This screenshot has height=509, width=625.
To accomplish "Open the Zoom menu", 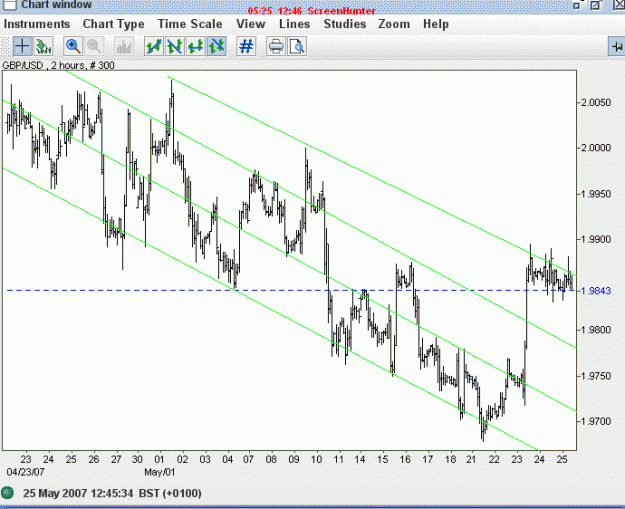I will tap(394, 24).
